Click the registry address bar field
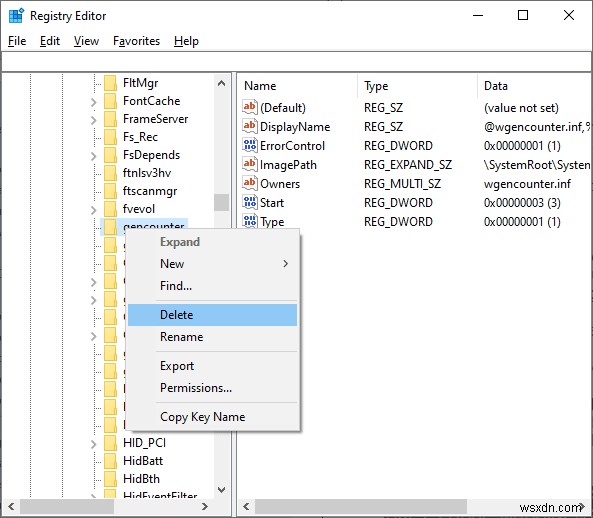The image size is (593, 518). (296, 62)
